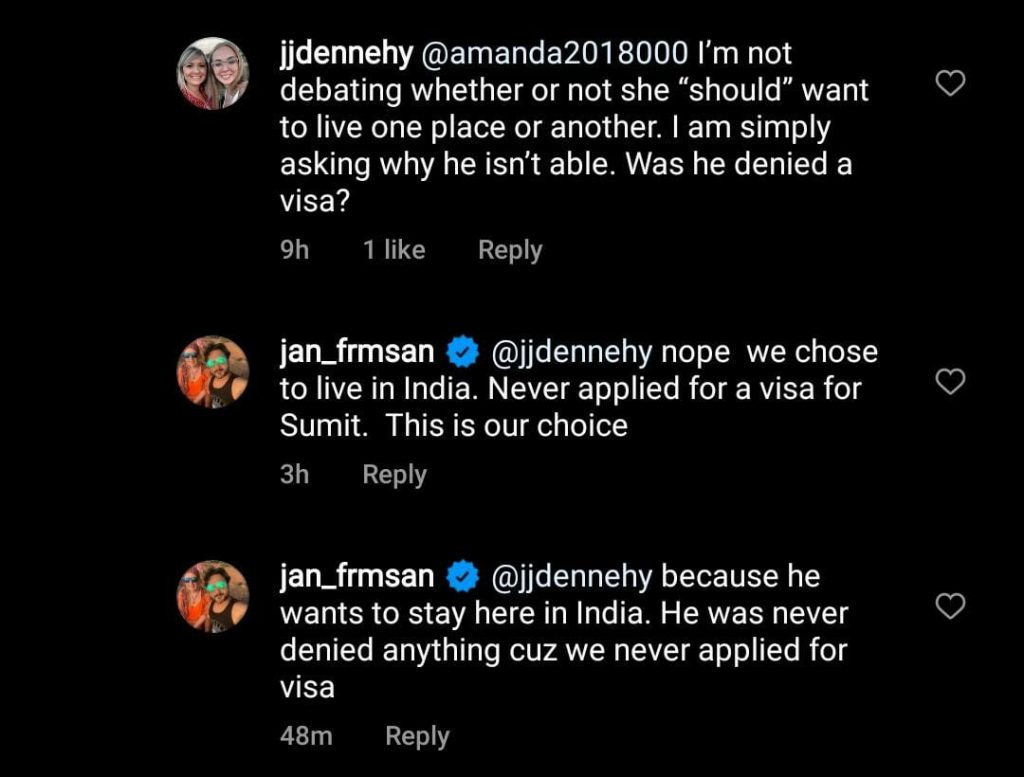This screenshot has width=1024, height=777.
Task: Open the @amanda2018000 mention
Action: pos(547,53)
